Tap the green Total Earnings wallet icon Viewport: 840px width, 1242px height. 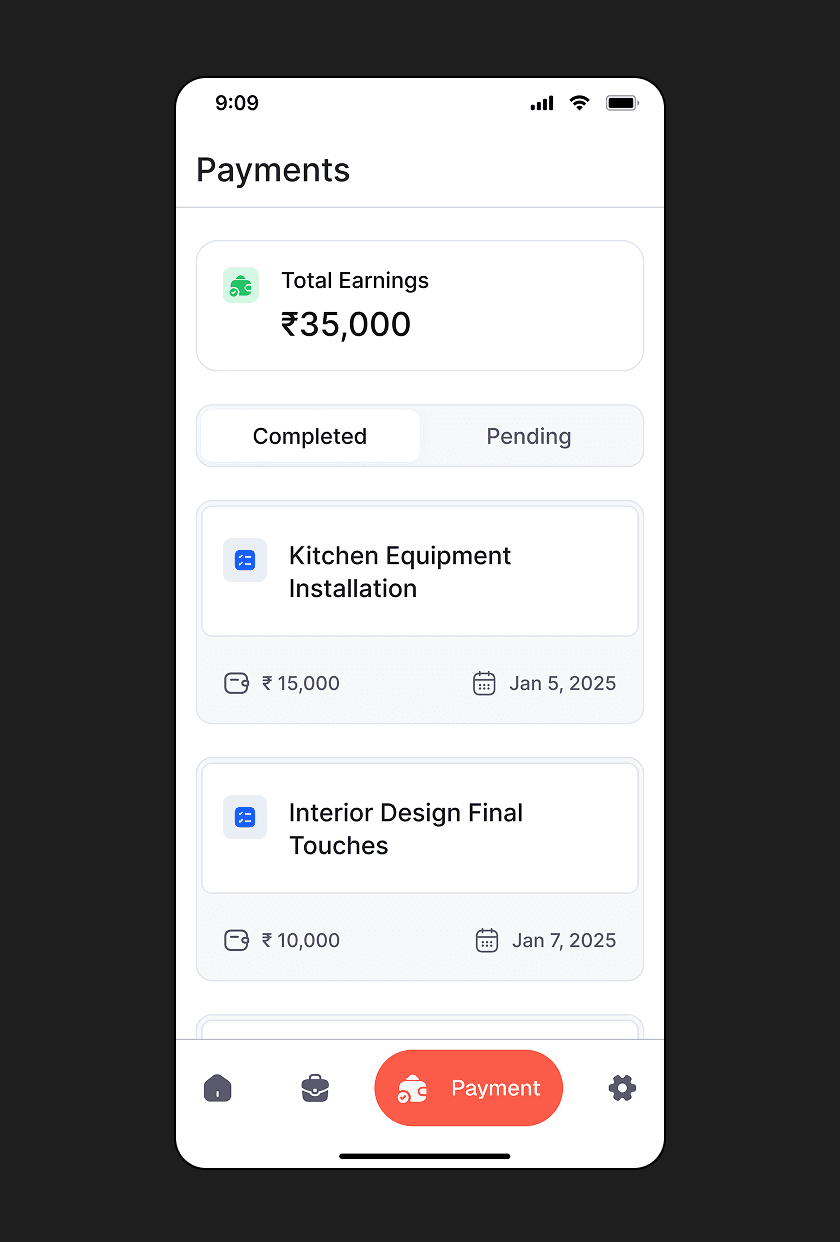coord(241,285)
